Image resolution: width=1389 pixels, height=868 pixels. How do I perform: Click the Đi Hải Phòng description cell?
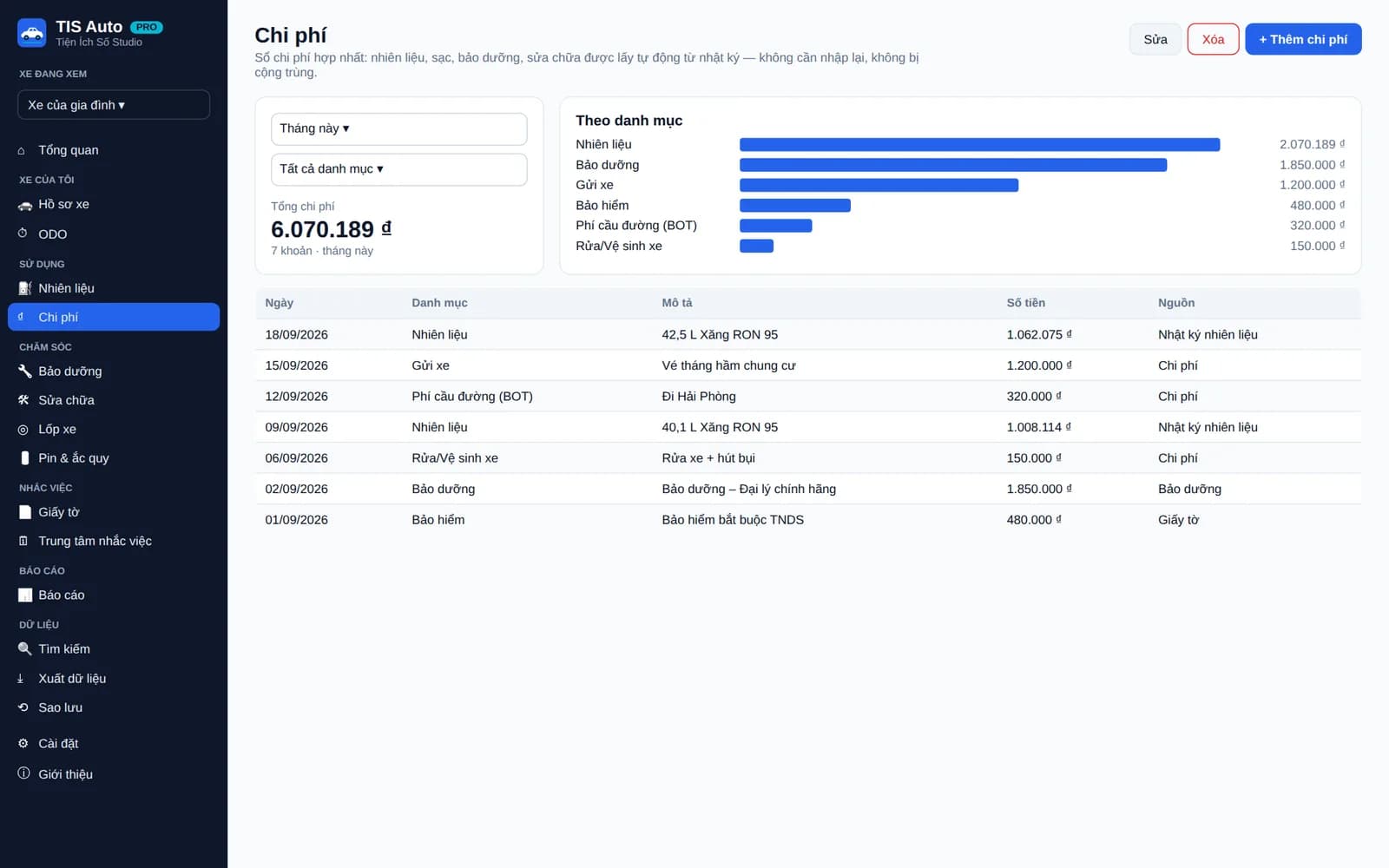(x=699, y=397)
